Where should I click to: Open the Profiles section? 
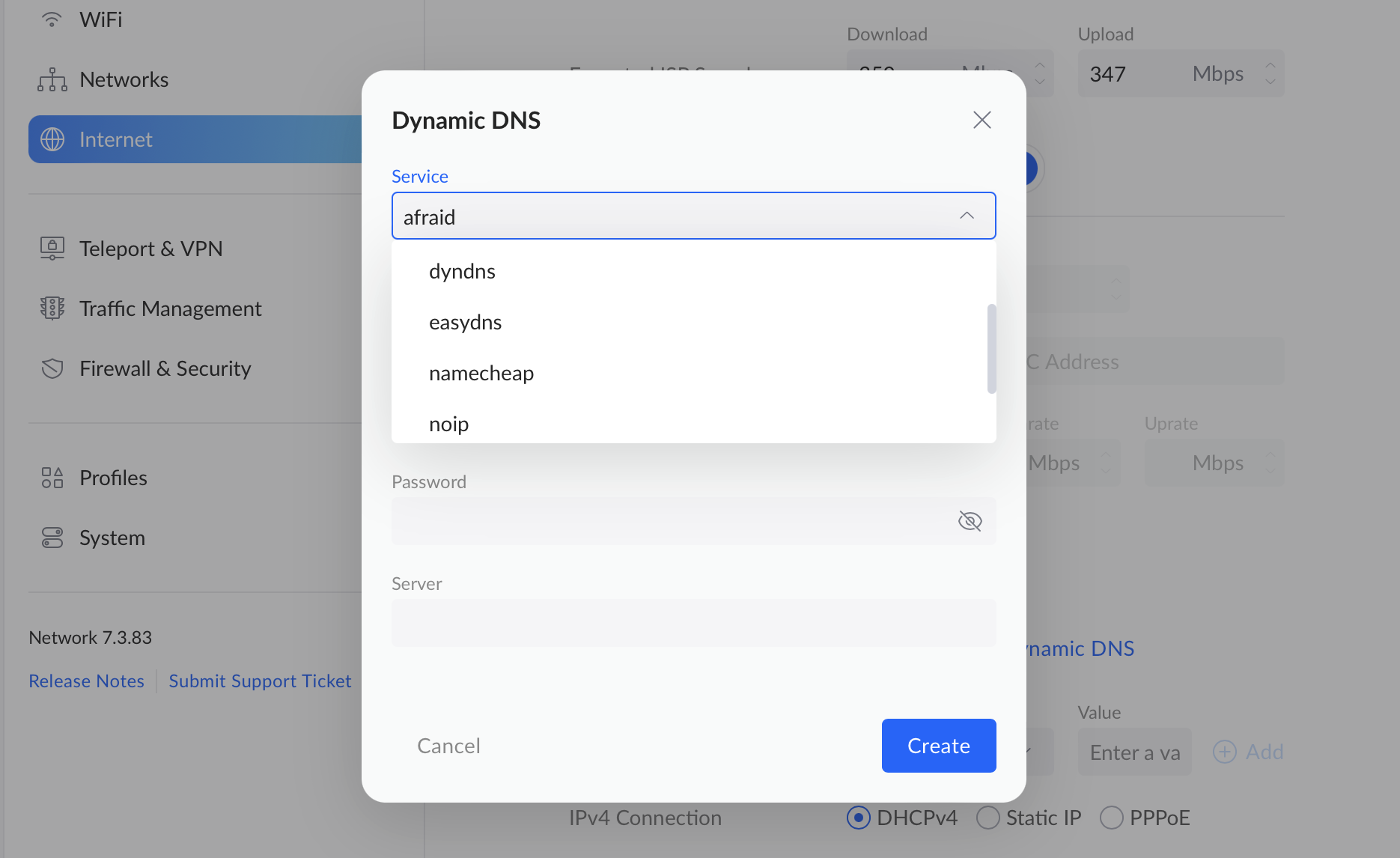point(113,478)
